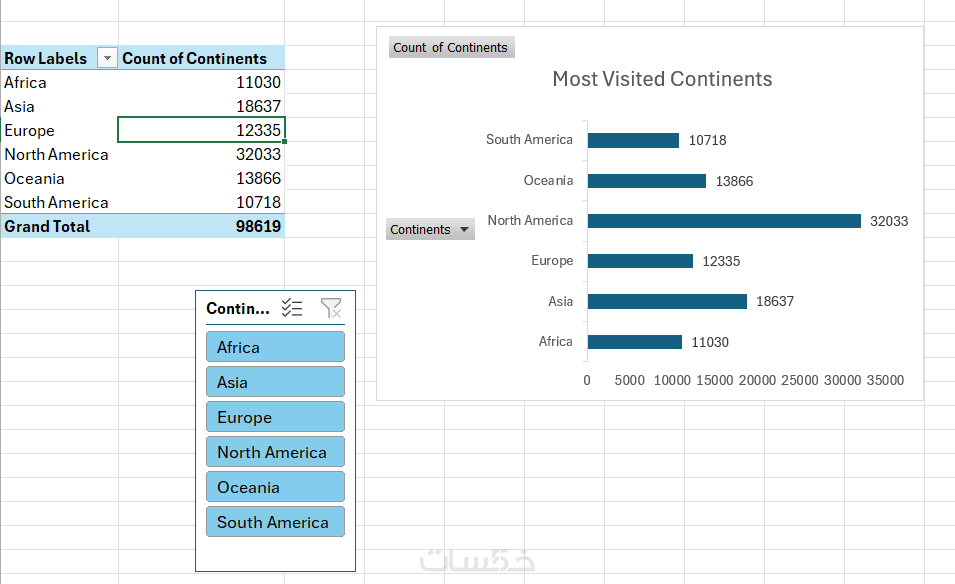
Task: Toggle multi-select in the Continents slicer
Action: coord(292,308)
